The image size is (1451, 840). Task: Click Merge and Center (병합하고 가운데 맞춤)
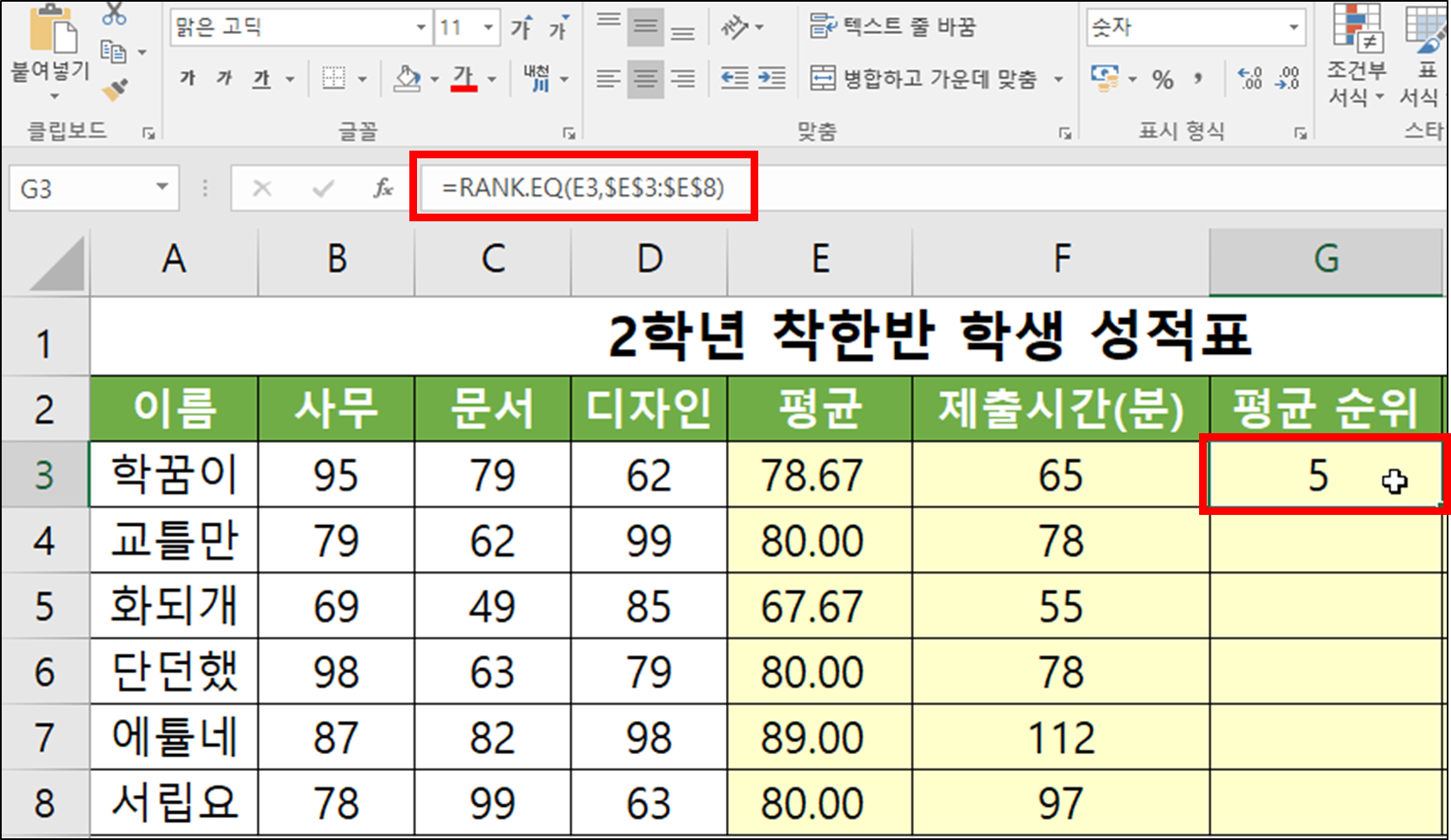click(923, 79)
